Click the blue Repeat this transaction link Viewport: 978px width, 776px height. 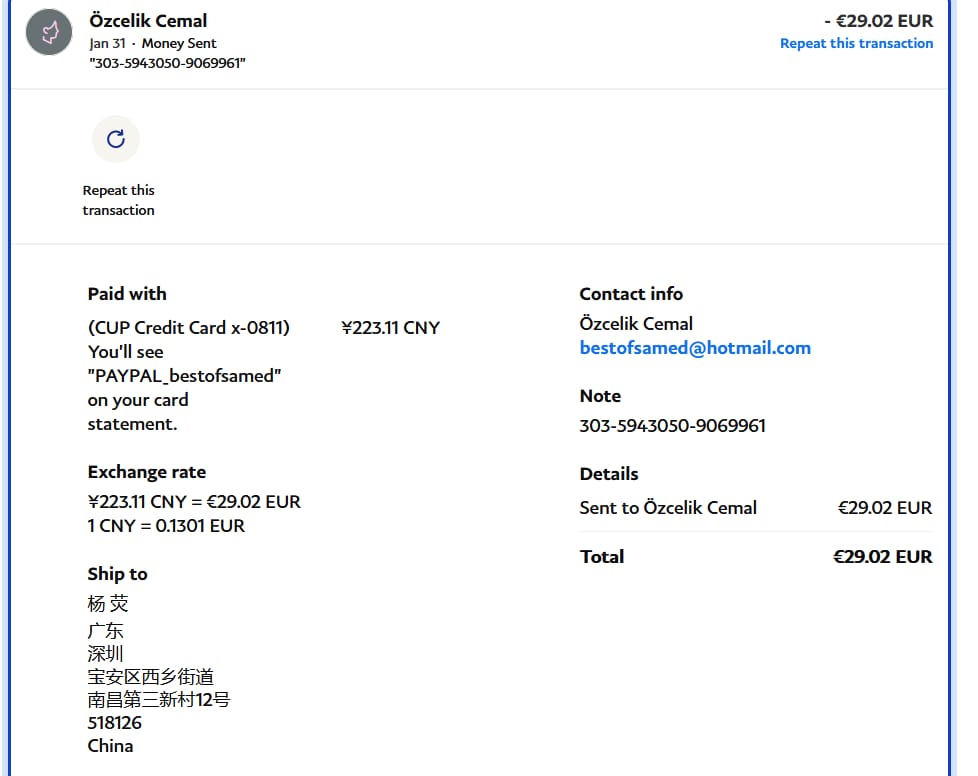pyautogui.click(x=856, y=43)
